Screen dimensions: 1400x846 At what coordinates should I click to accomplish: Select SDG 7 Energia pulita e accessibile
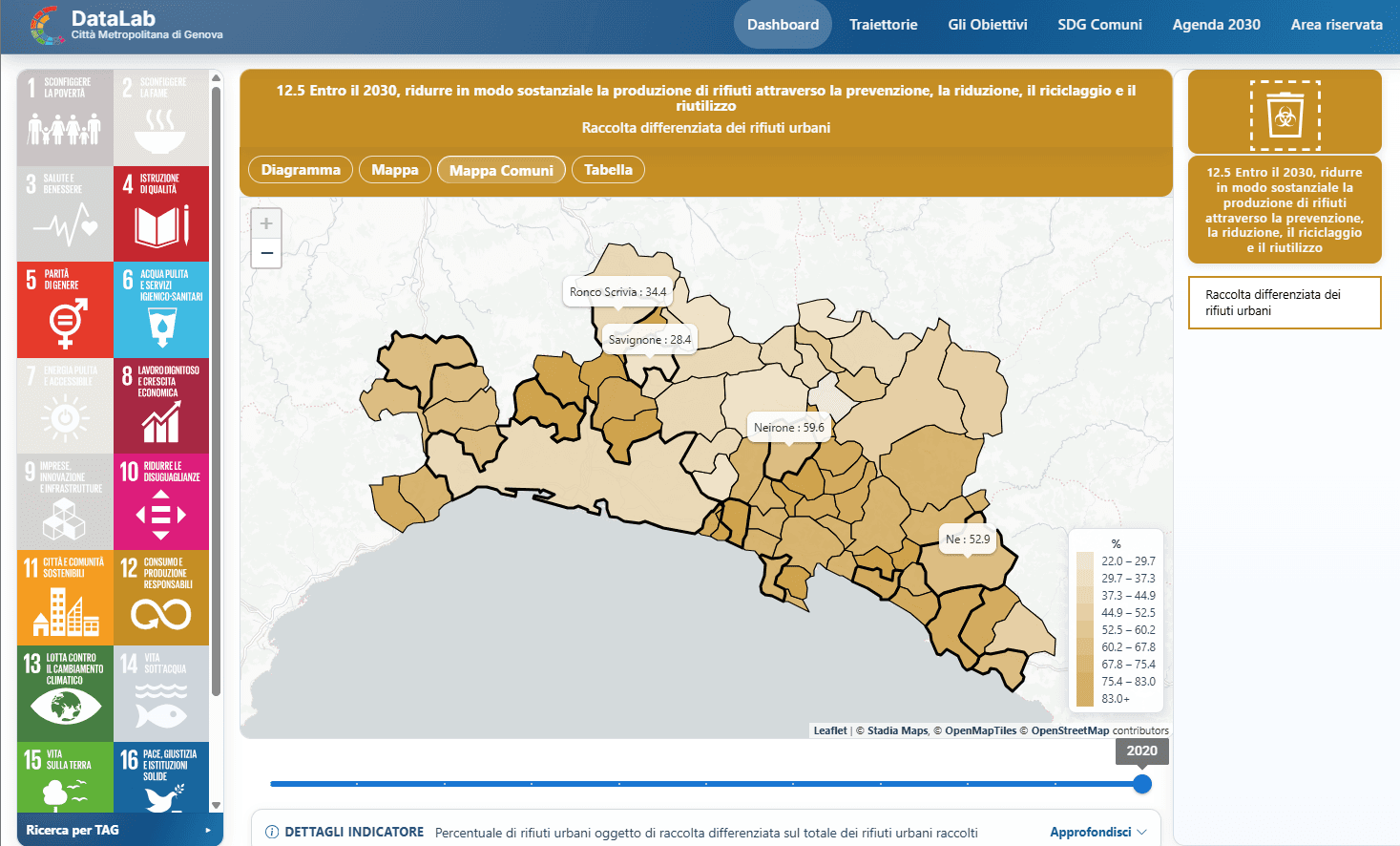click(x=65, y=406)
